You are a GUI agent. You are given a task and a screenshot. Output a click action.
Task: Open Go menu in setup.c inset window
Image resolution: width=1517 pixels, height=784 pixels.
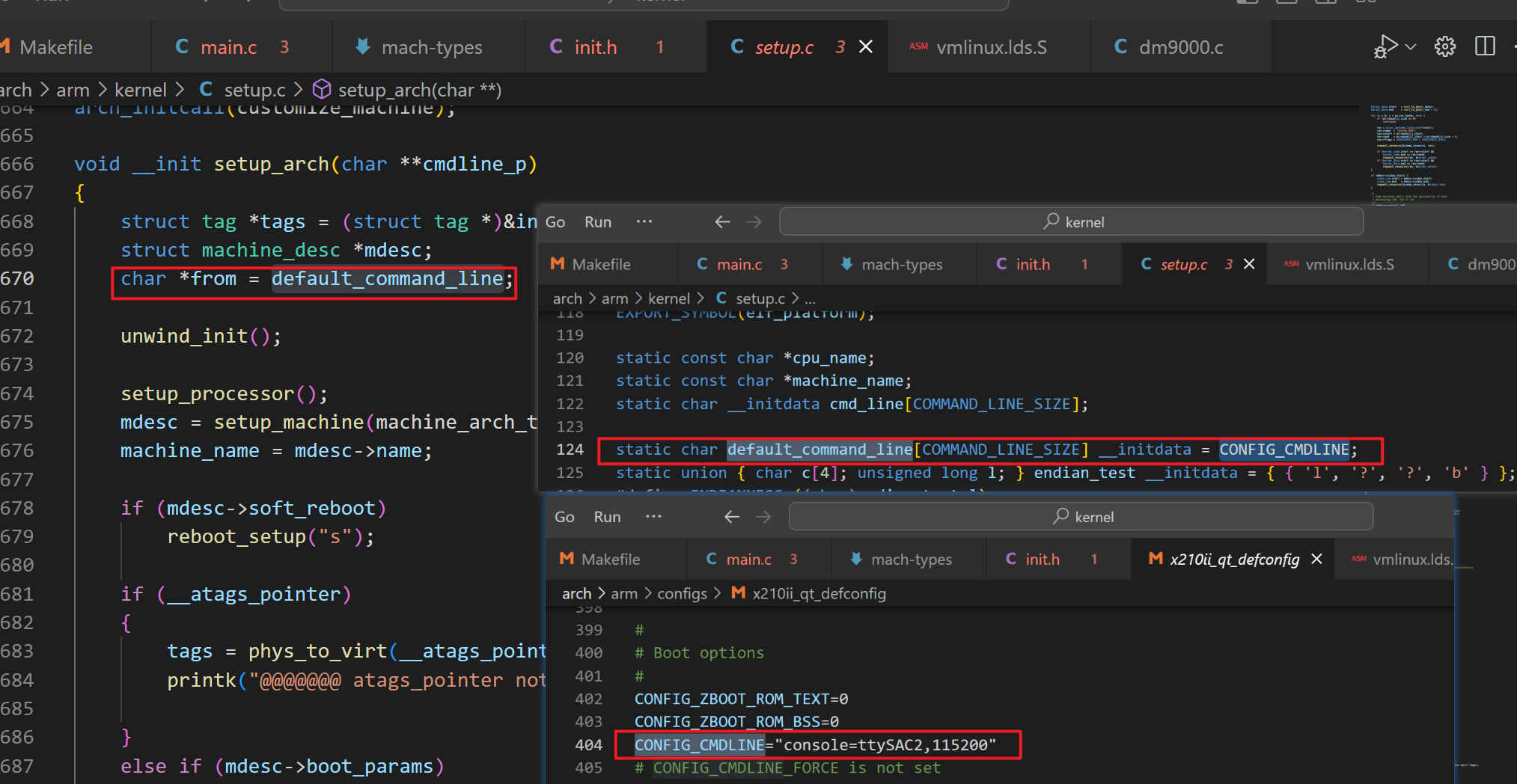point(555,222)
